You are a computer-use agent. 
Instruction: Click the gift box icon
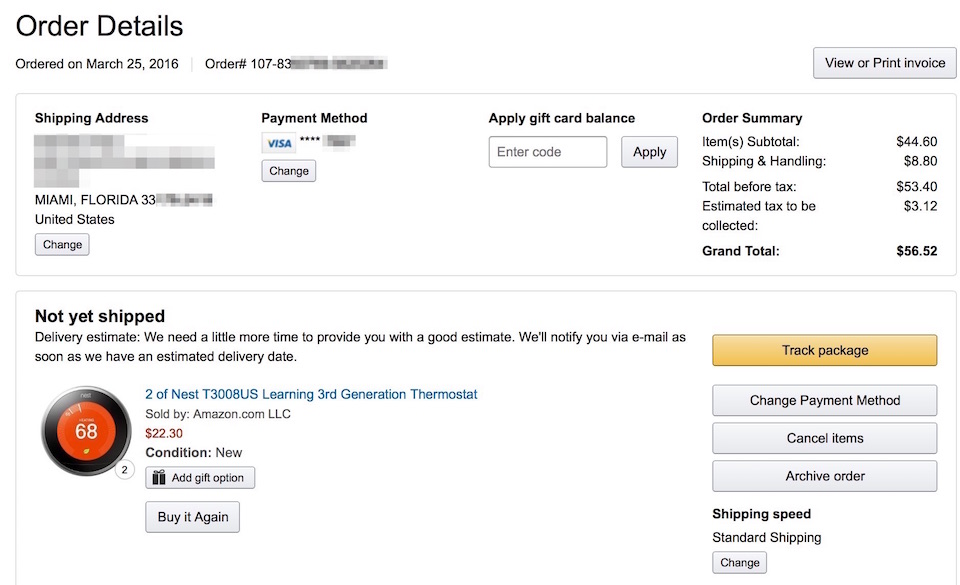pos(159,478)
